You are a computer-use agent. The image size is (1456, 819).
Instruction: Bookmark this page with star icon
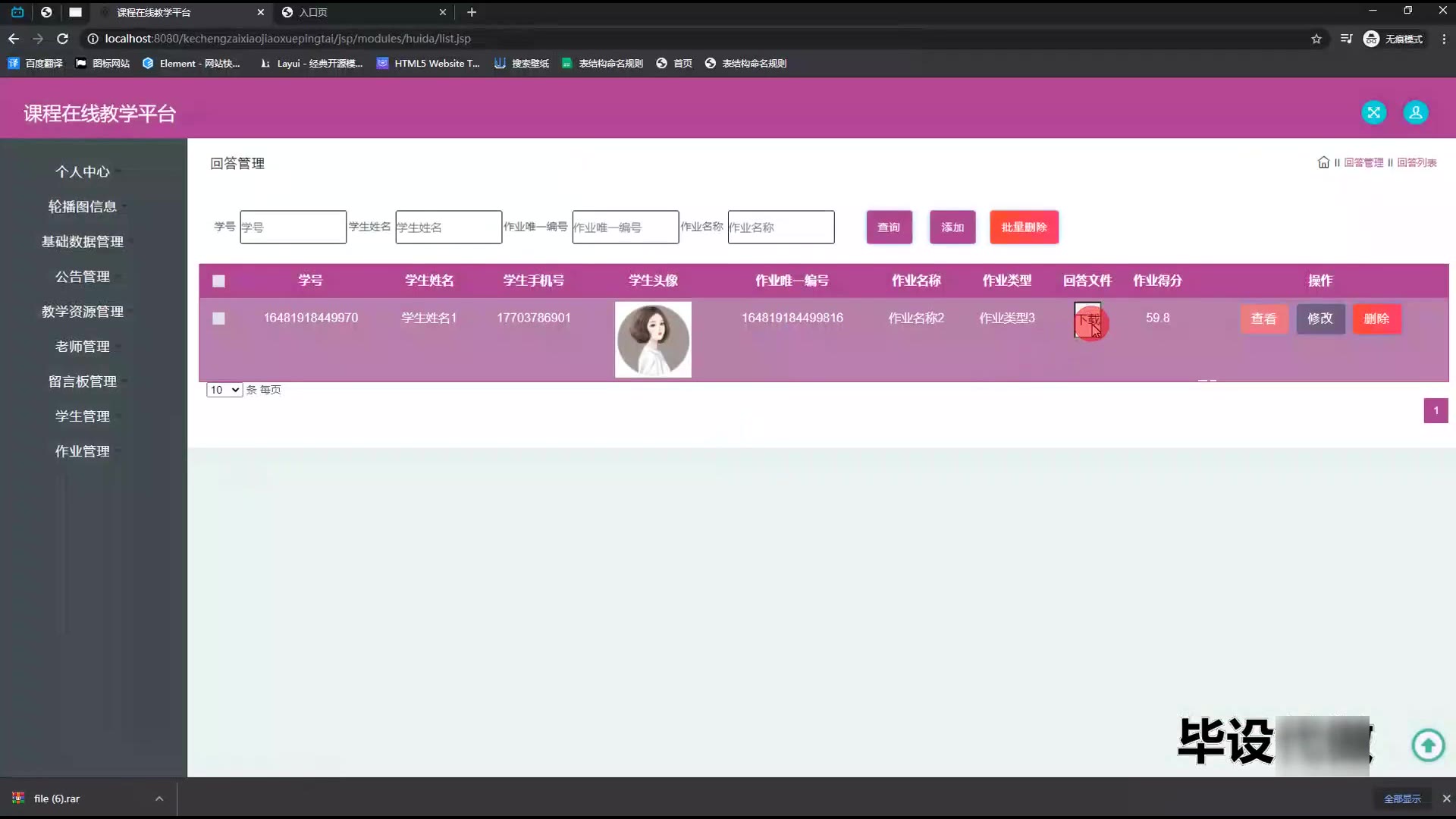pos(1316,39)
